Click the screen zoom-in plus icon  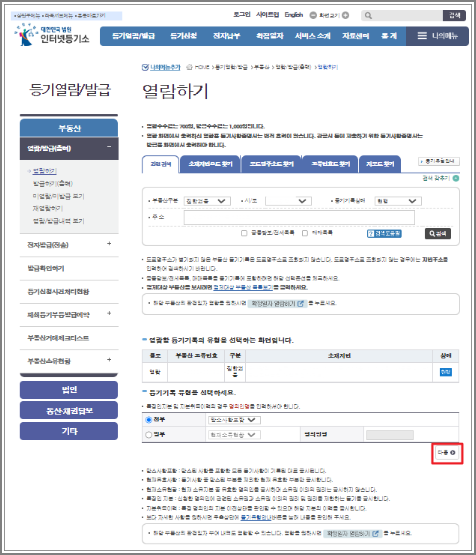tap(346, 15)
